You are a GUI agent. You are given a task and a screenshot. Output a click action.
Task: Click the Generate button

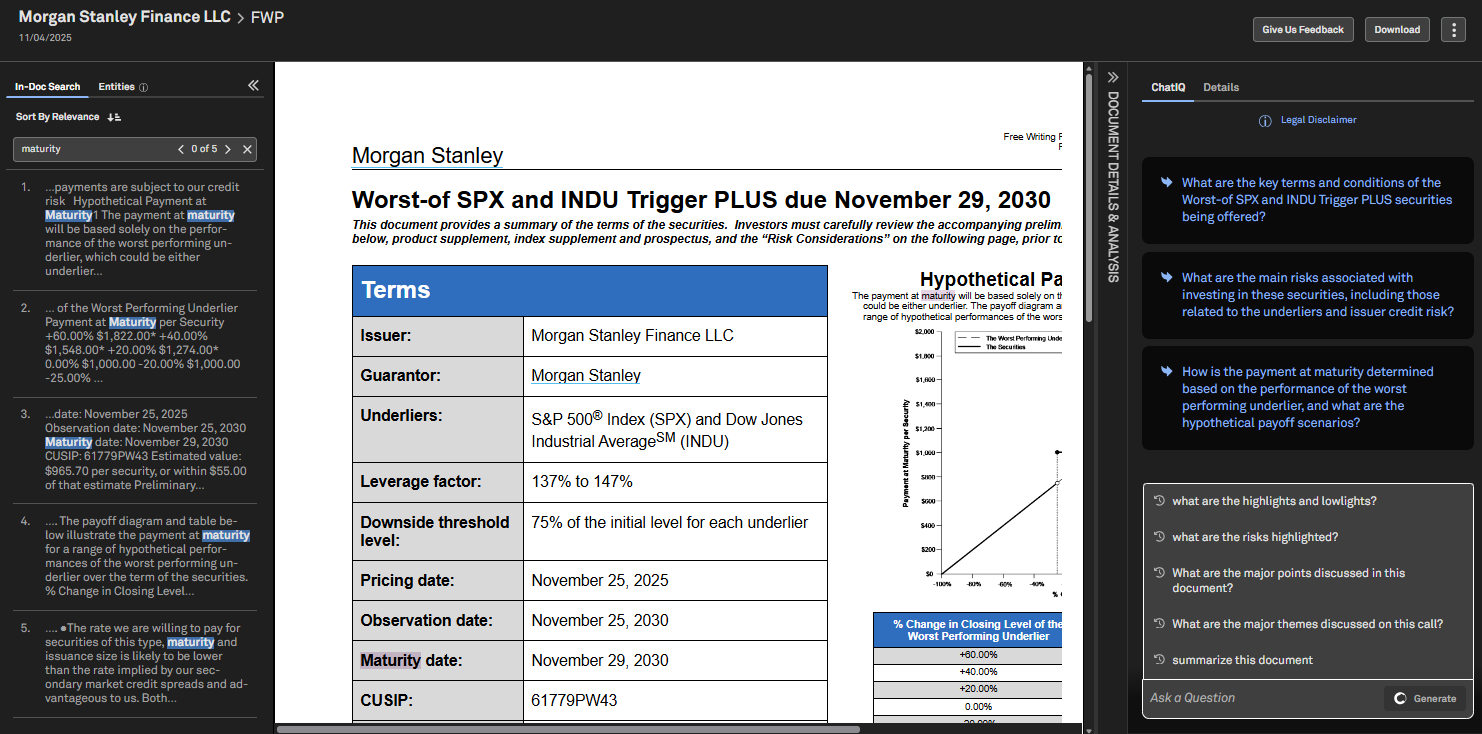(x=1425, y=698)
